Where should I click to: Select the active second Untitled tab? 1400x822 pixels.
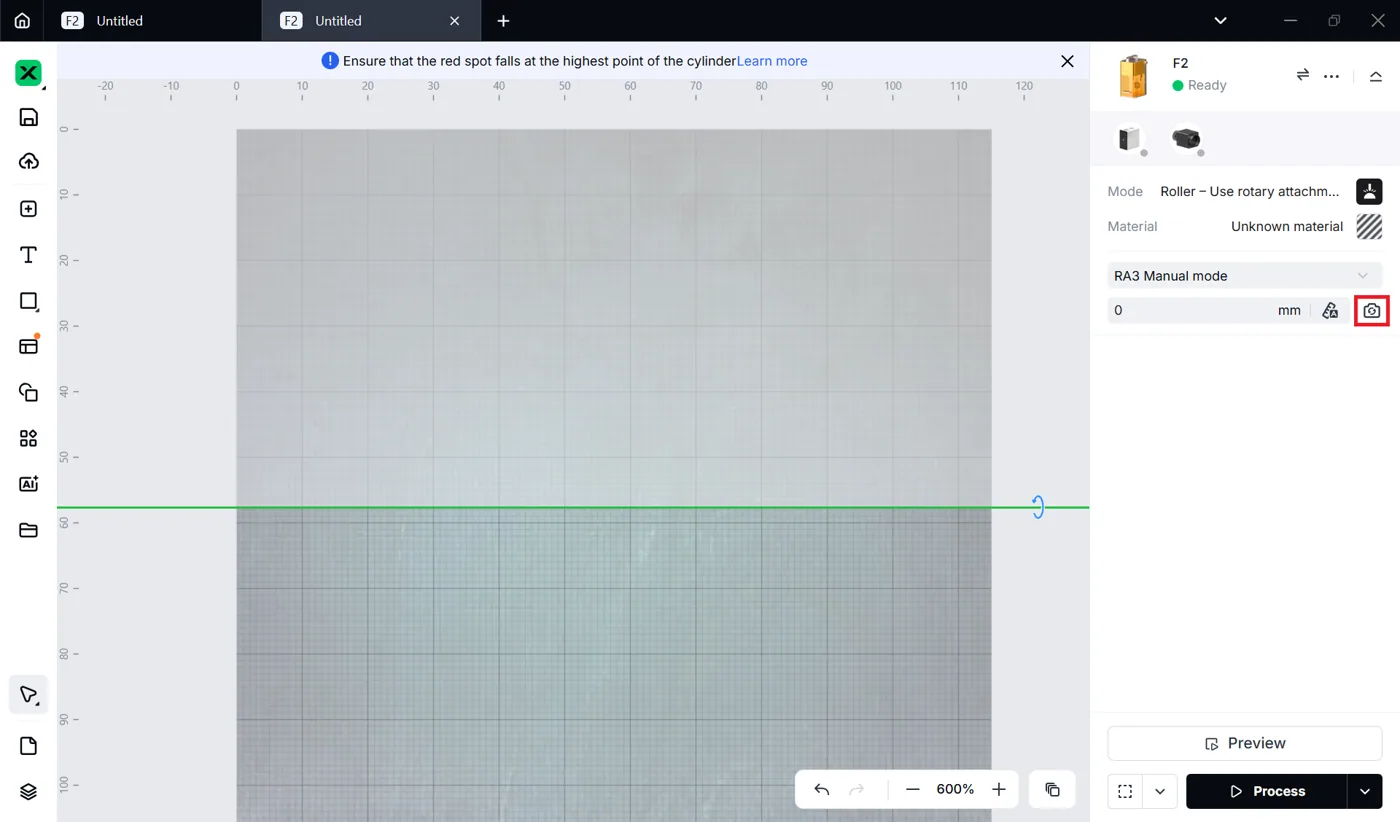pos(371,20)
